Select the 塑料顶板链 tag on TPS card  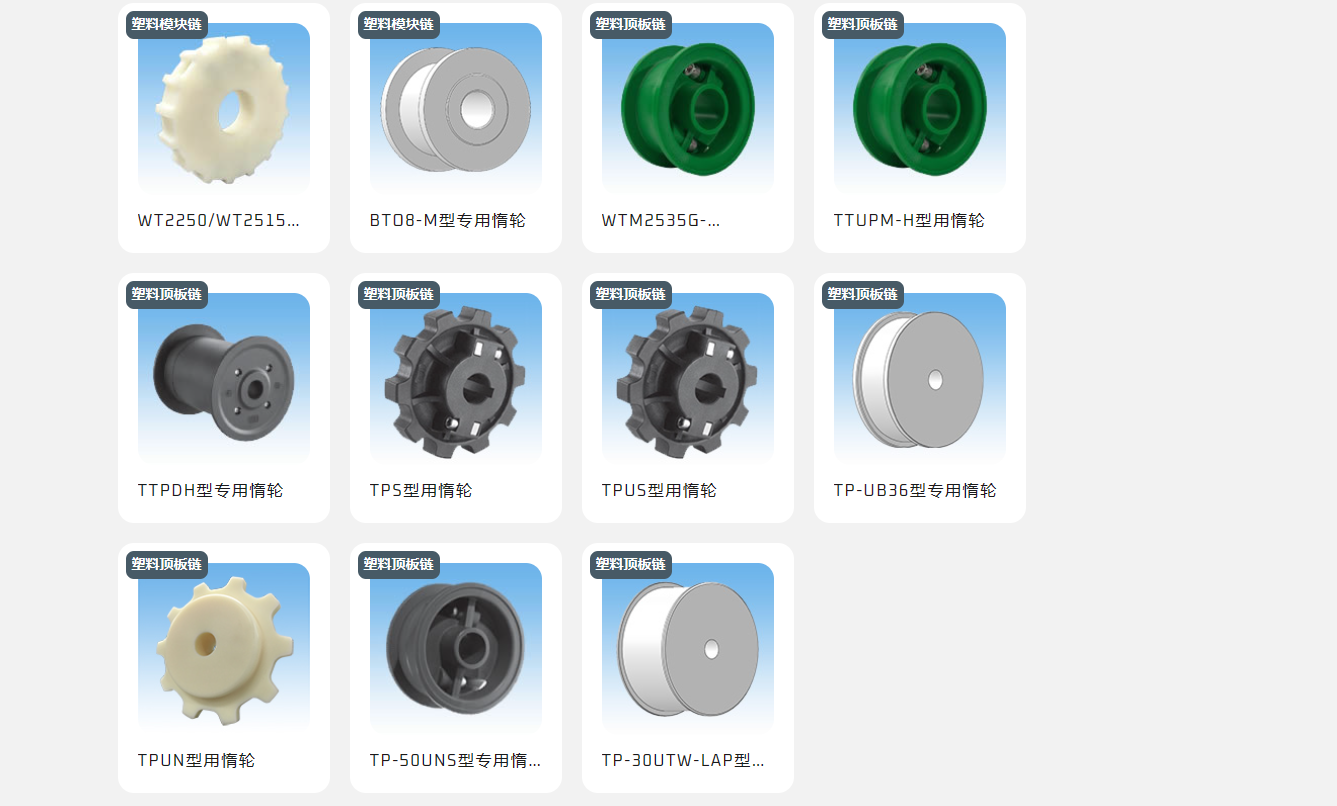(x=399, y=295)
